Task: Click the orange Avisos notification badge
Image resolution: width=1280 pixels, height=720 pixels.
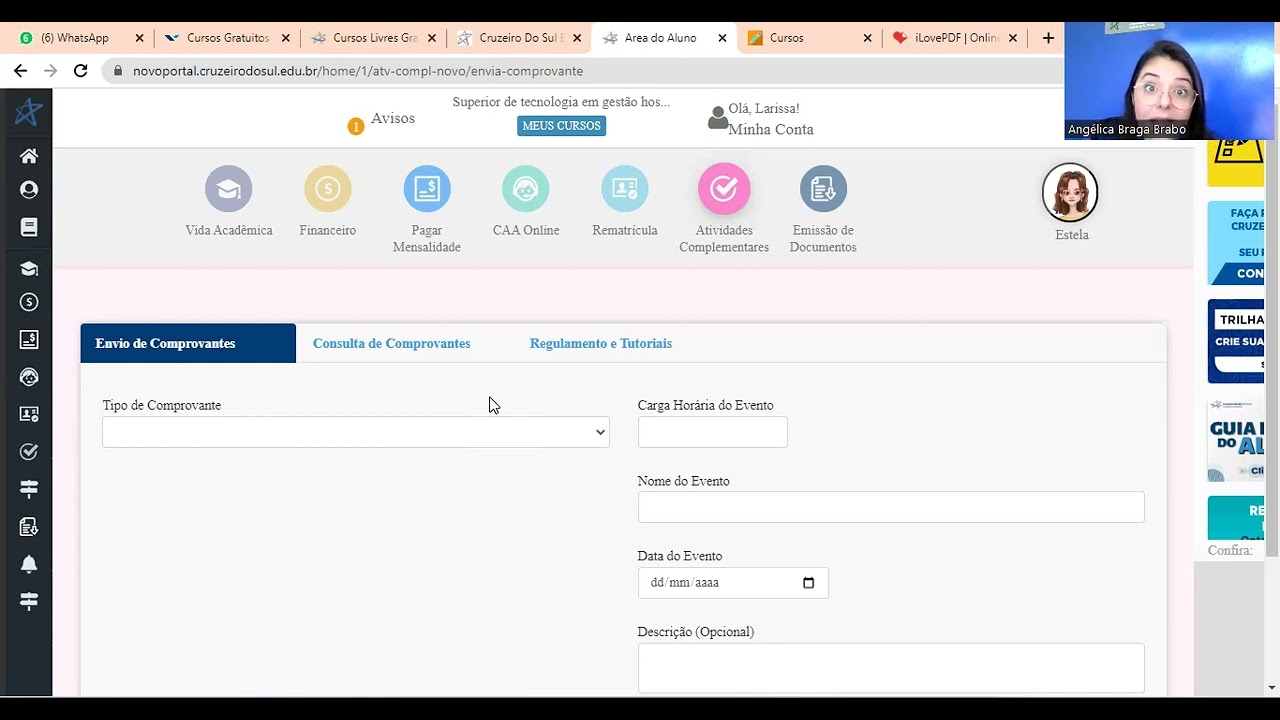Action: pyautogui.click(x=355, y=126)
